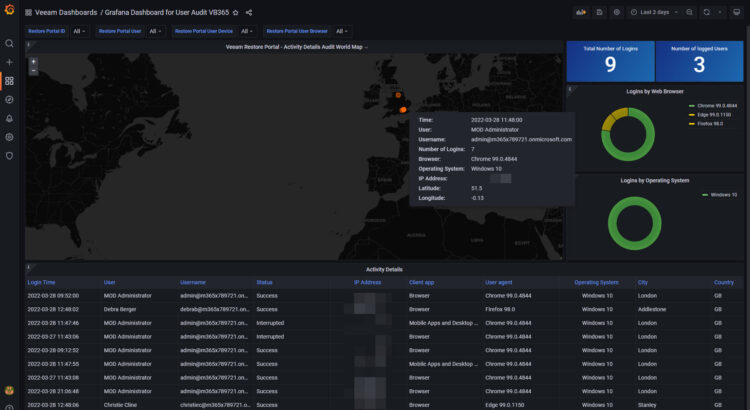750x410 pixels.
Task: Open Logins by Web Browser panel menu
Action: coord(654,91)
